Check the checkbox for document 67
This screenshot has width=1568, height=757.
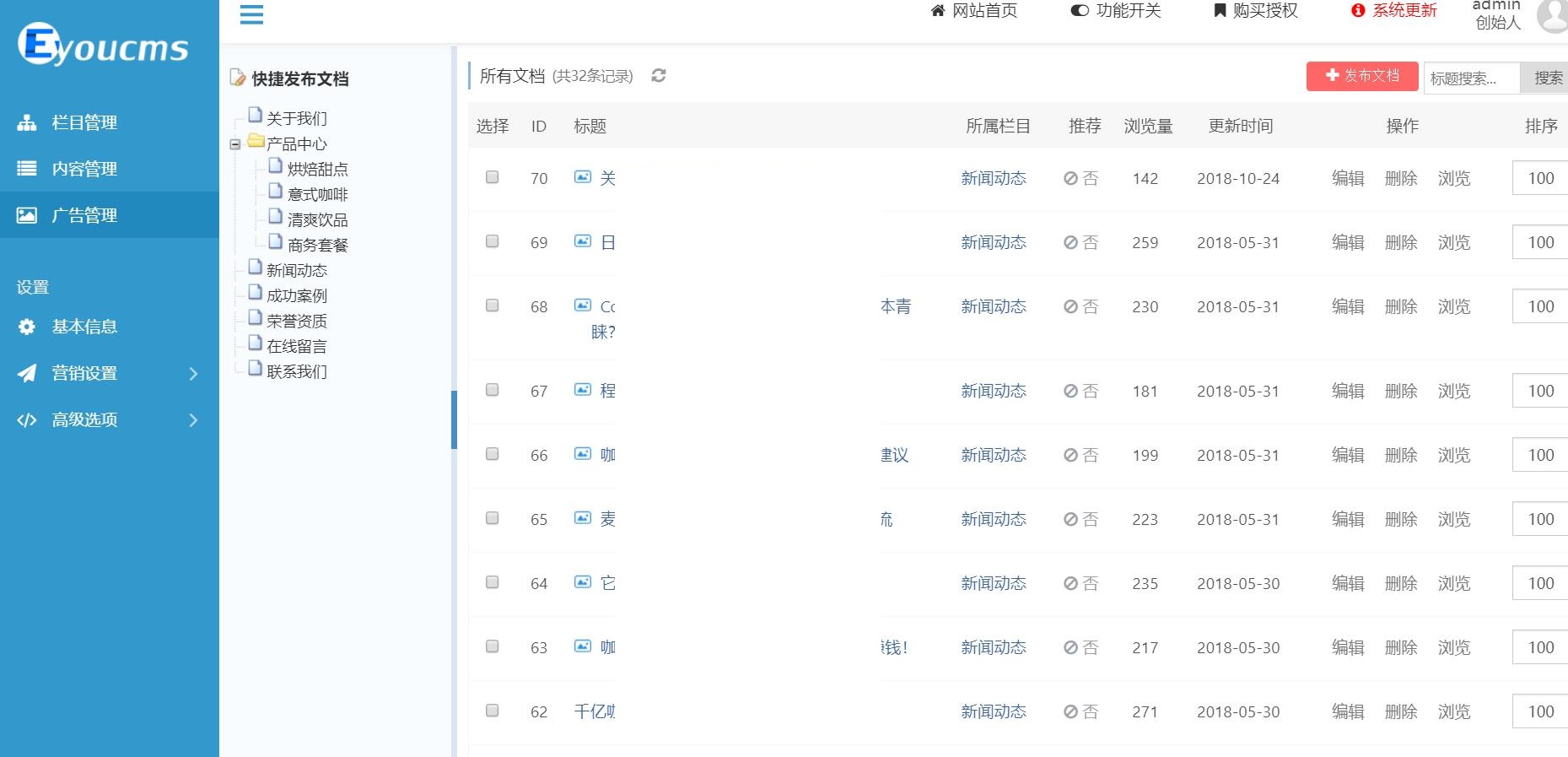point(493,390)
